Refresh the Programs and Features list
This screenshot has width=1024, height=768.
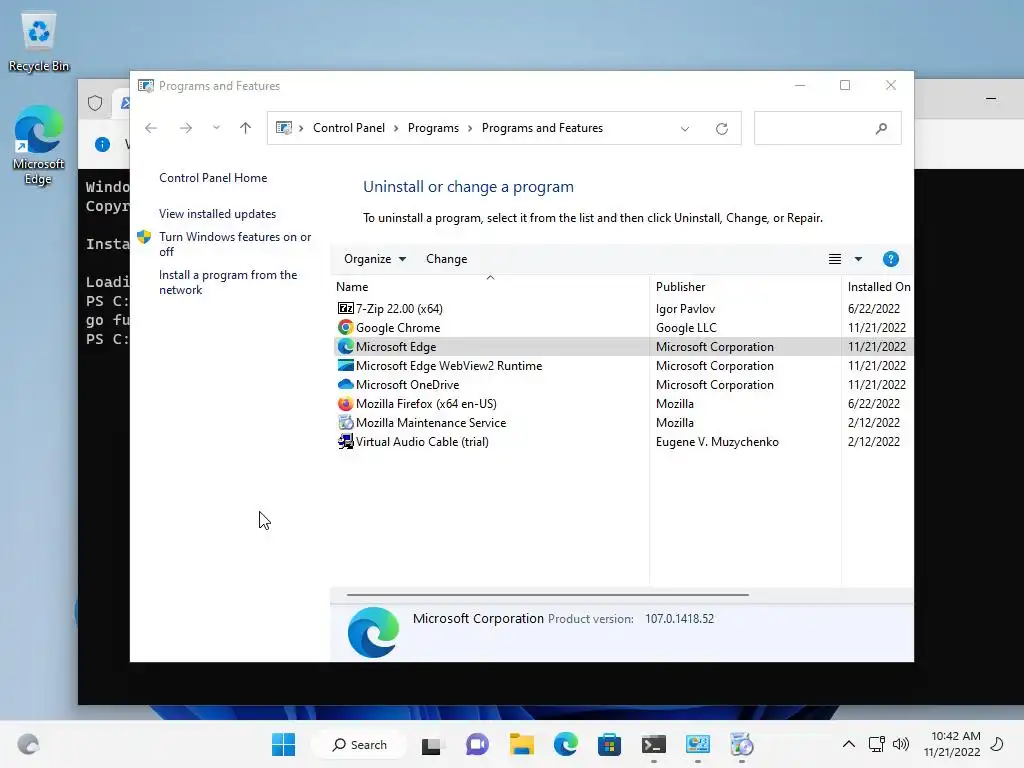pyautogui.click(x=722, y=128)
